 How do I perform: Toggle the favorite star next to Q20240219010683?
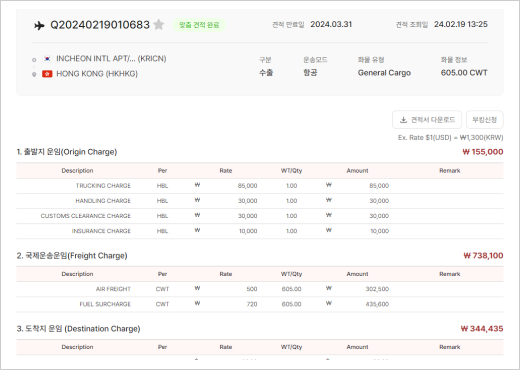click(159, 25)
